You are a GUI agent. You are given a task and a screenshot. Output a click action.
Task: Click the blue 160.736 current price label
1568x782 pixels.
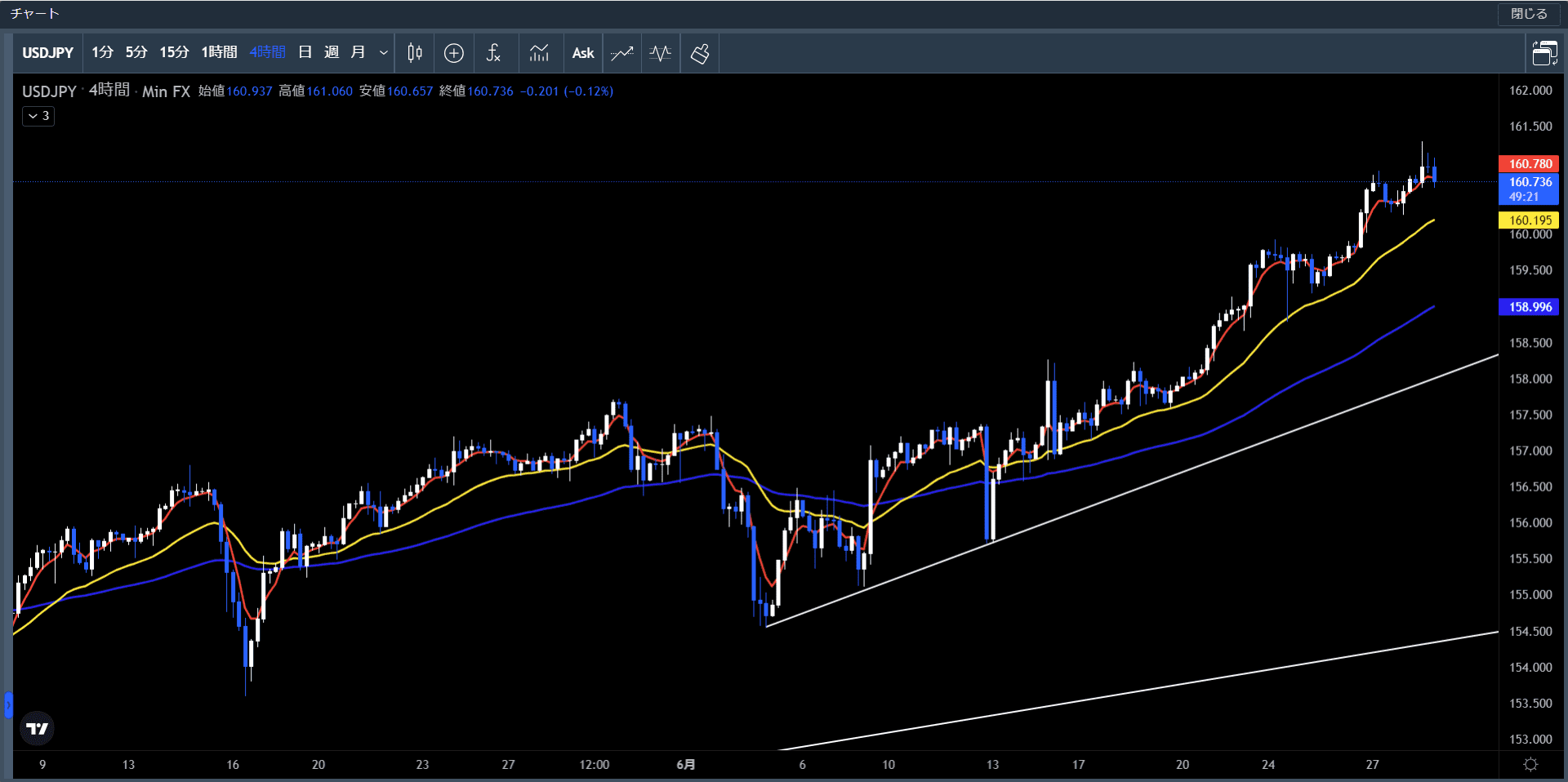(x=1529, y=189)
